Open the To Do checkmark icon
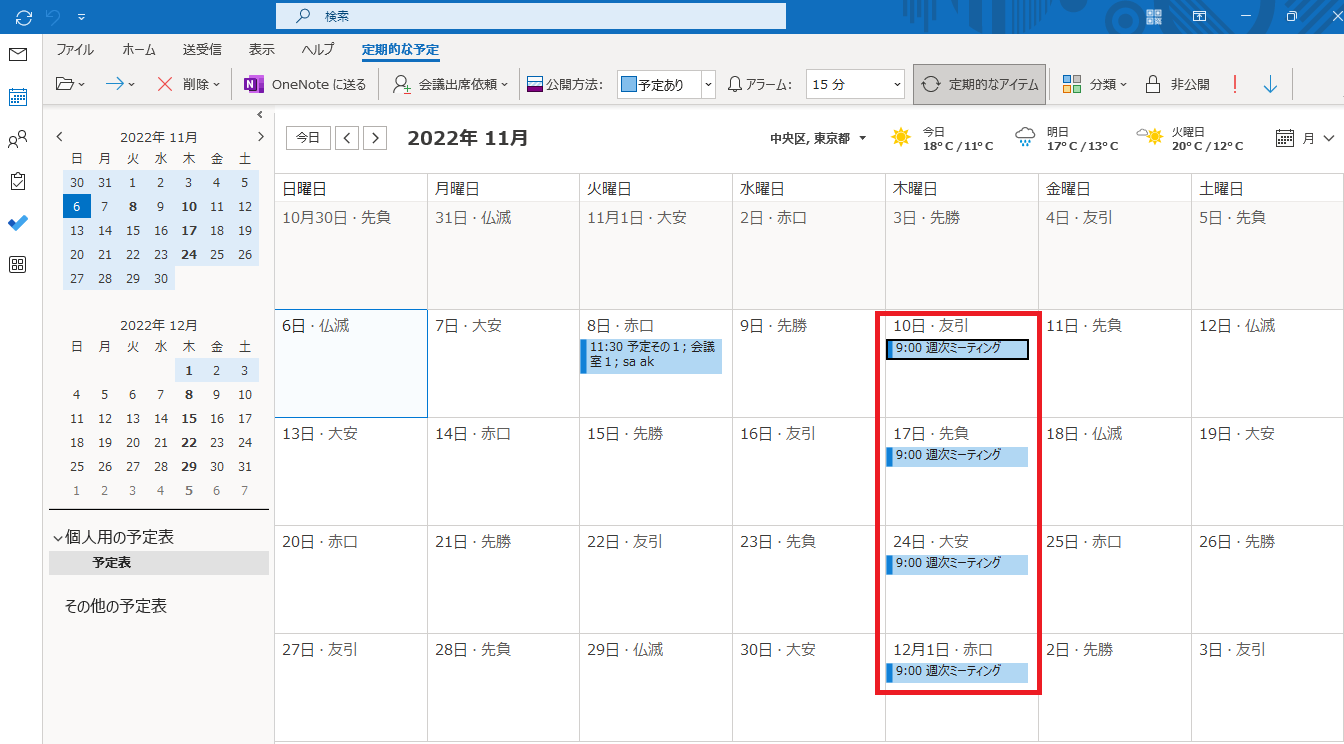Screen dimensions: 1344x744 coord(18,223)
